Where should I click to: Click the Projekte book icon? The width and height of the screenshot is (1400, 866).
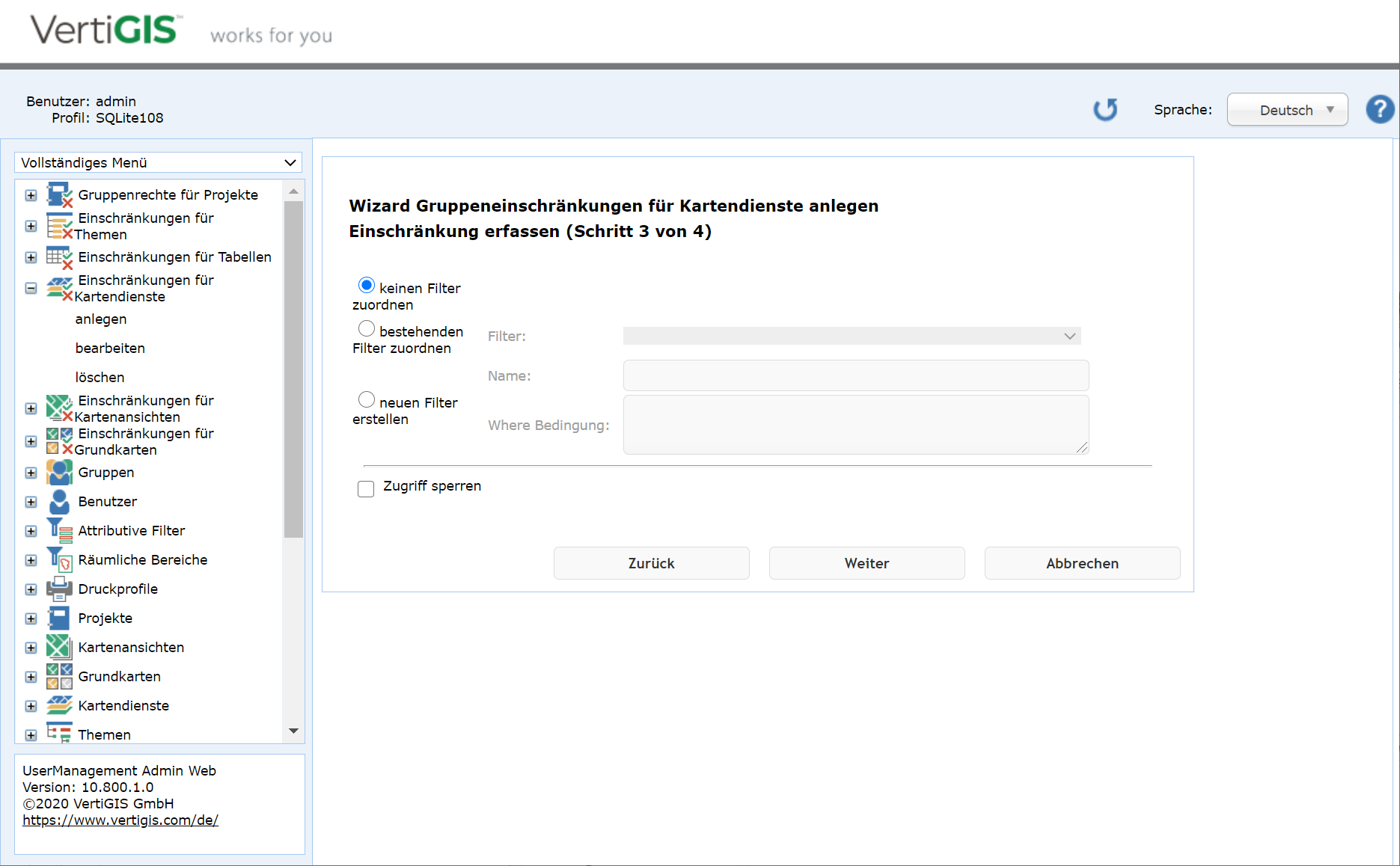point(59,618)
